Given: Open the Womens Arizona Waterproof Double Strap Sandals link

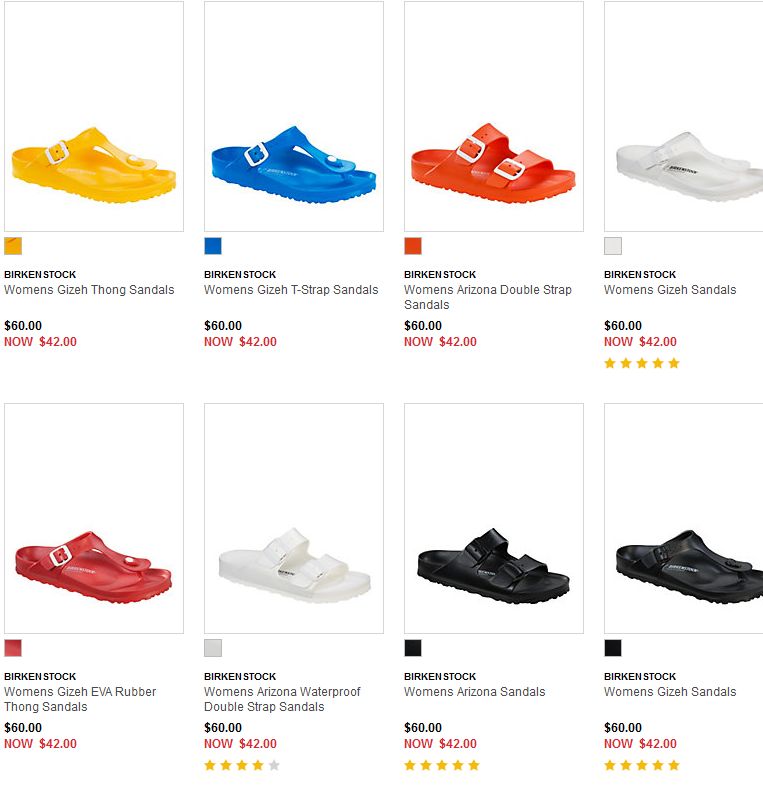Looking at the screenshot, I should 282,699.
